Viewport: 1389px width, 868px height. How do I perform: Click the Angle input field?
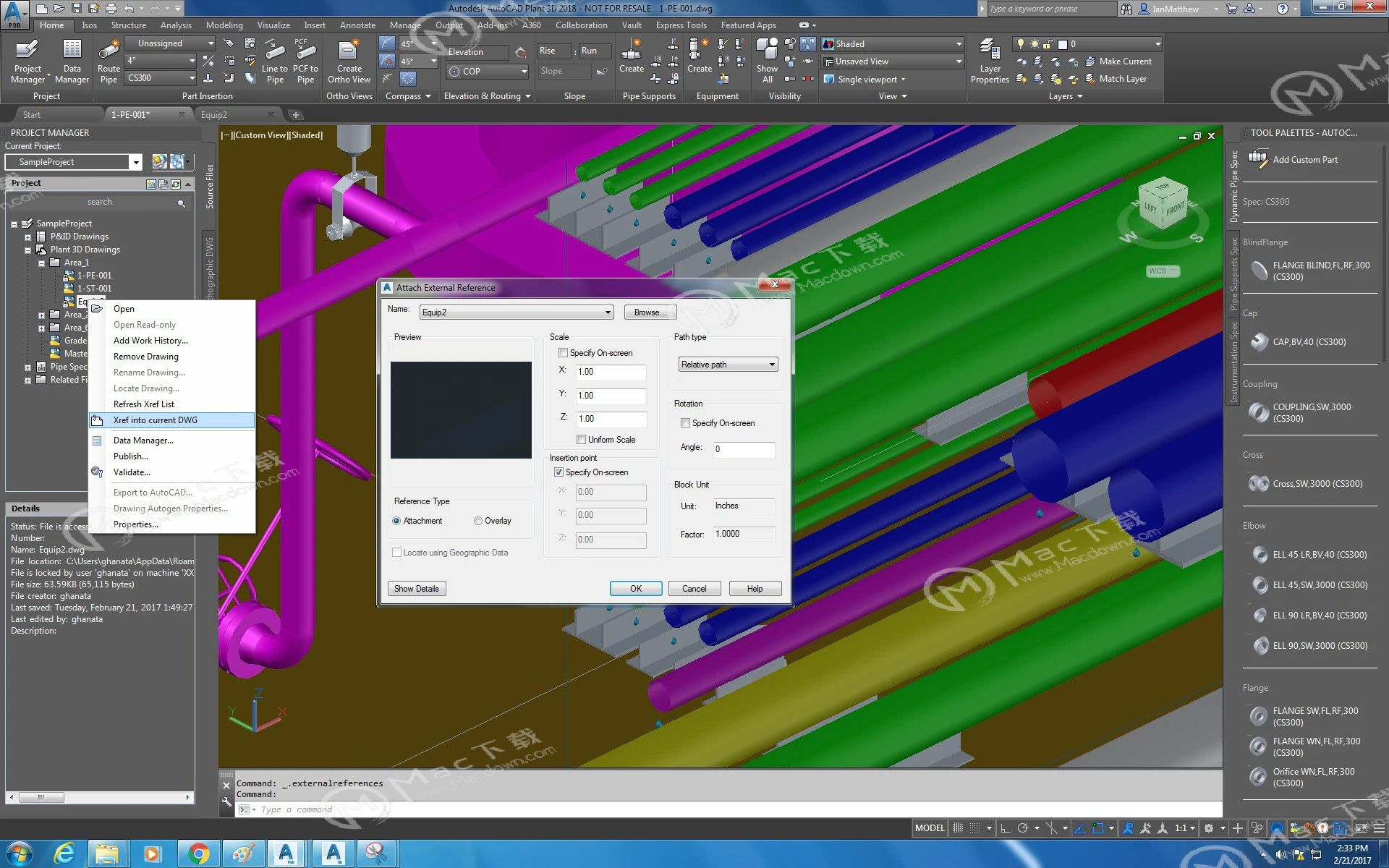[744, 449]
